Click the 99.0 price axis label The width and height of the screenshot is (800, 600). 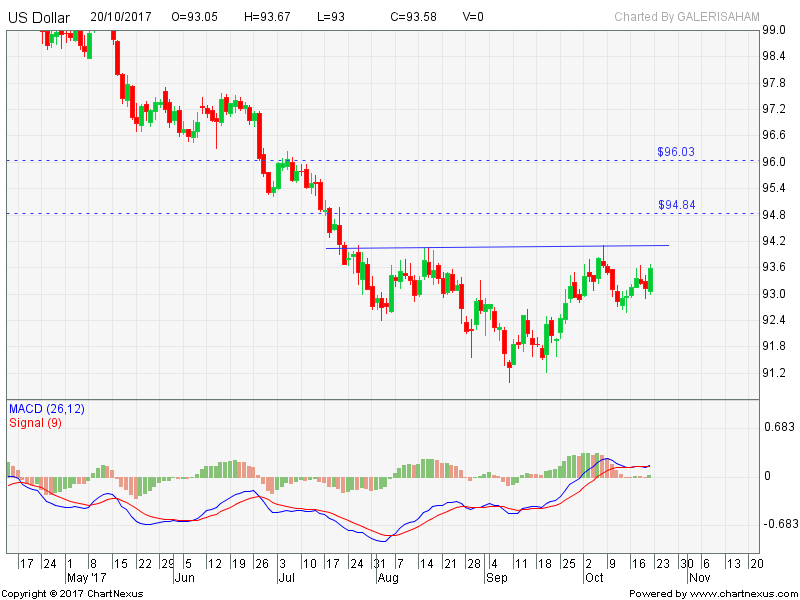(x=772, y=30)
